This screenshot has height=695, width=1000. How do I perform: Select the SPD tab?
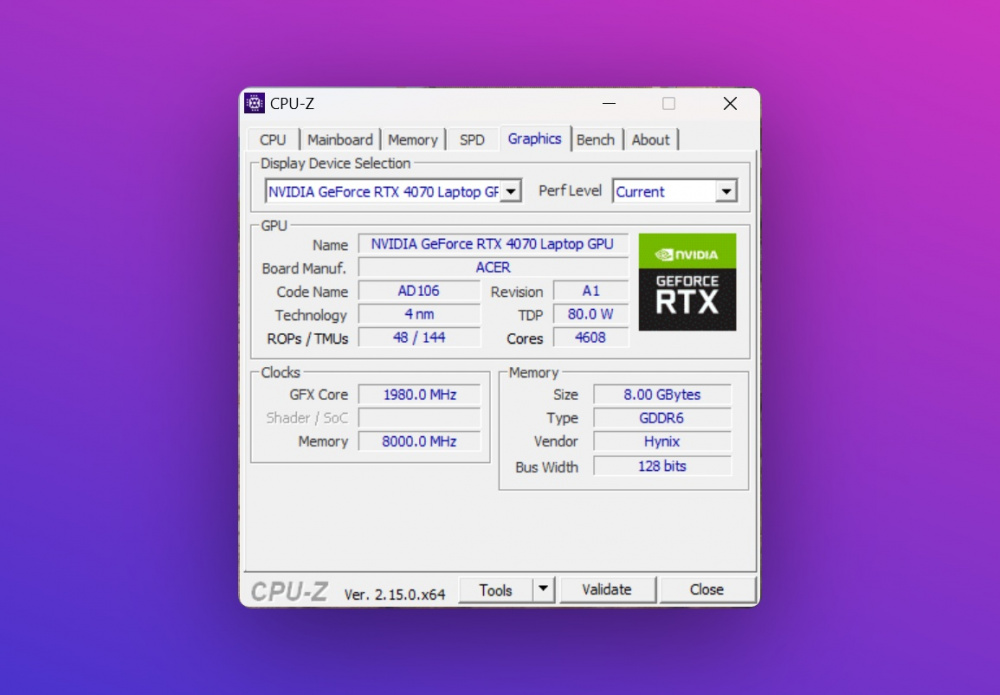pos(472,140)
